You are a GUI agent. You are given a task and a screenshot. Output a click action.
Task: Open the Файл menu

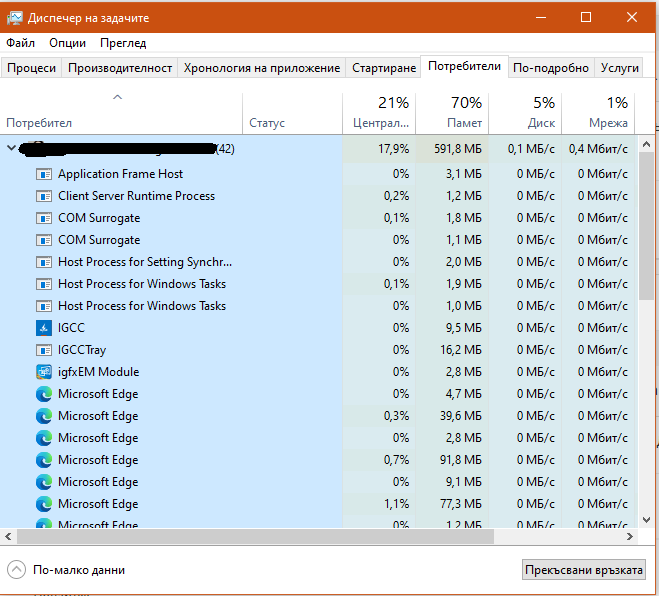[x=21, y=43]
